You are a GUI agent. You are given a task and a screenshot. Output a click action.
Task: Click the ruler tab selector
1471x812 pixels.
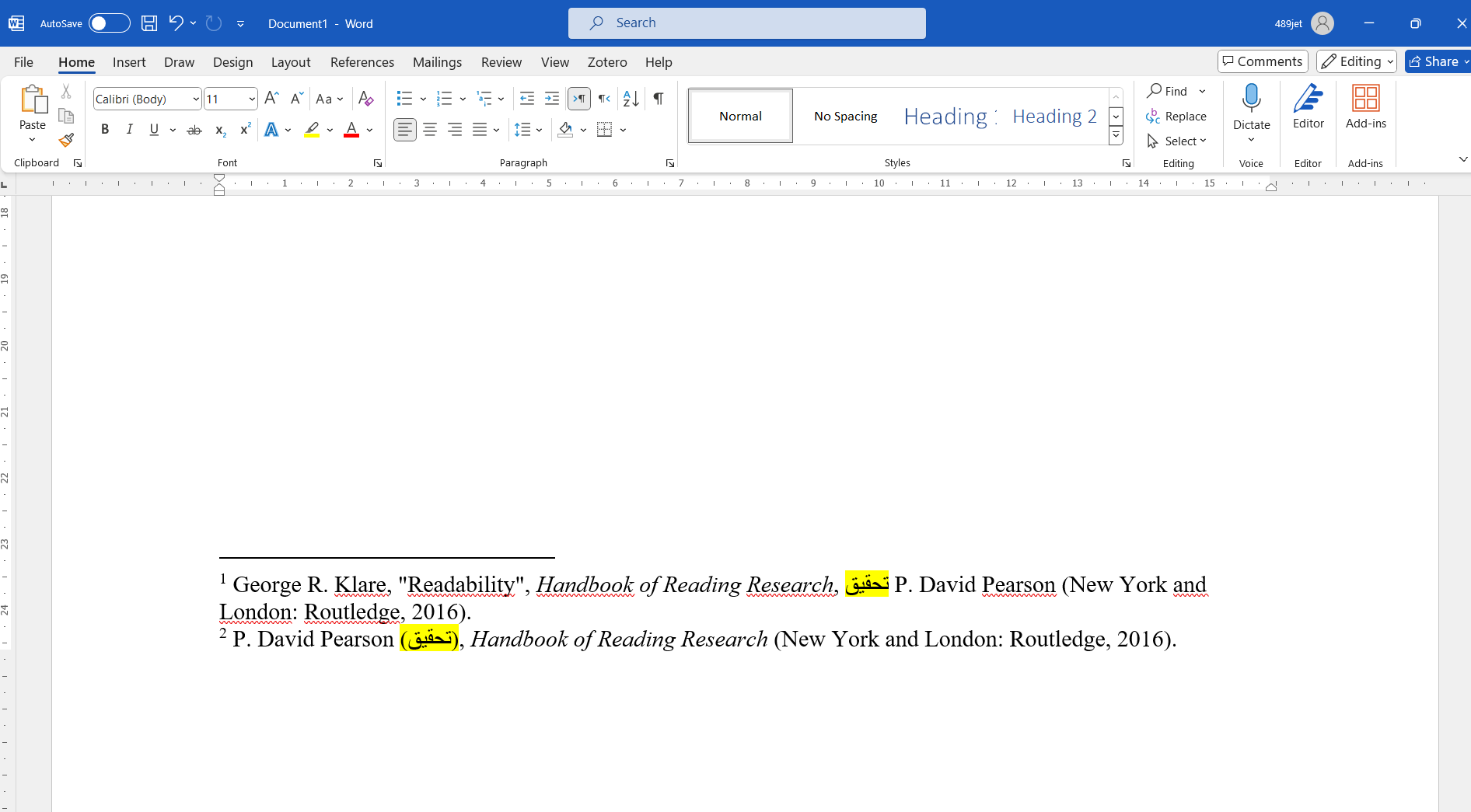tap(5, 184)
